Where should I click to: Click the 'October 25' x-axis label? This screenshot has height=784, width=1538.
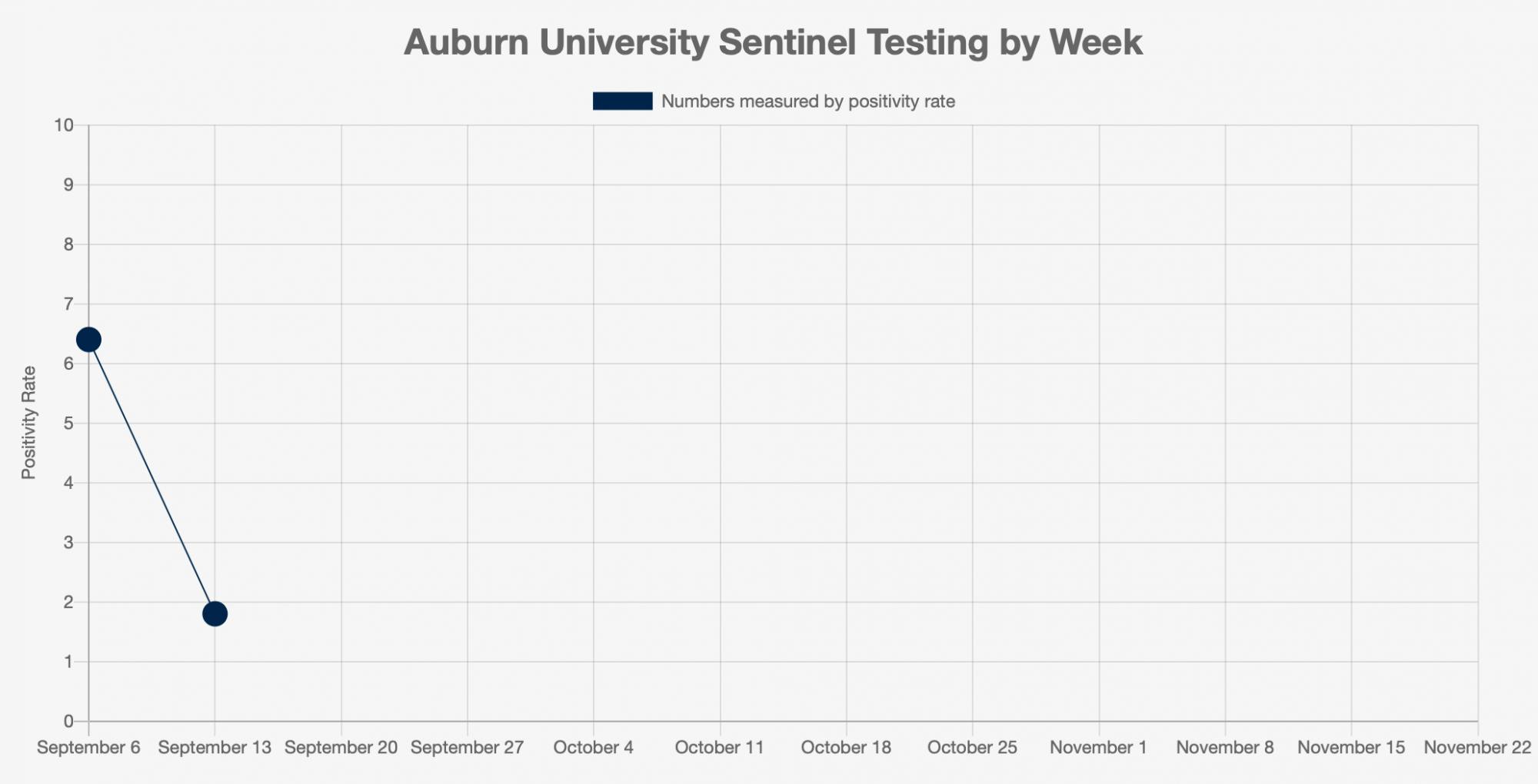click(x=972, y=747)
